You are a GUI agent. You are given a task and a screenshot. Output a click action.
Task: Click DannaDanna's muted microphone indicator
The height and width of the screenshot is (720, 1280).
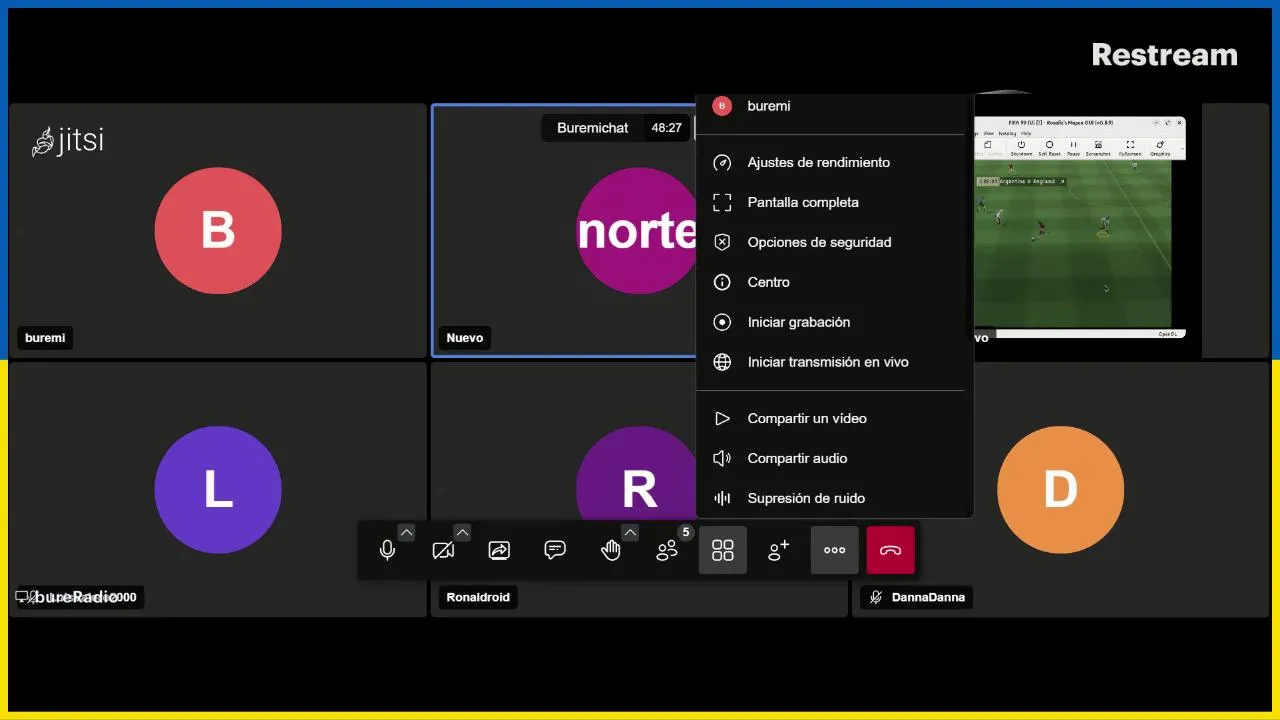point(876,597)
